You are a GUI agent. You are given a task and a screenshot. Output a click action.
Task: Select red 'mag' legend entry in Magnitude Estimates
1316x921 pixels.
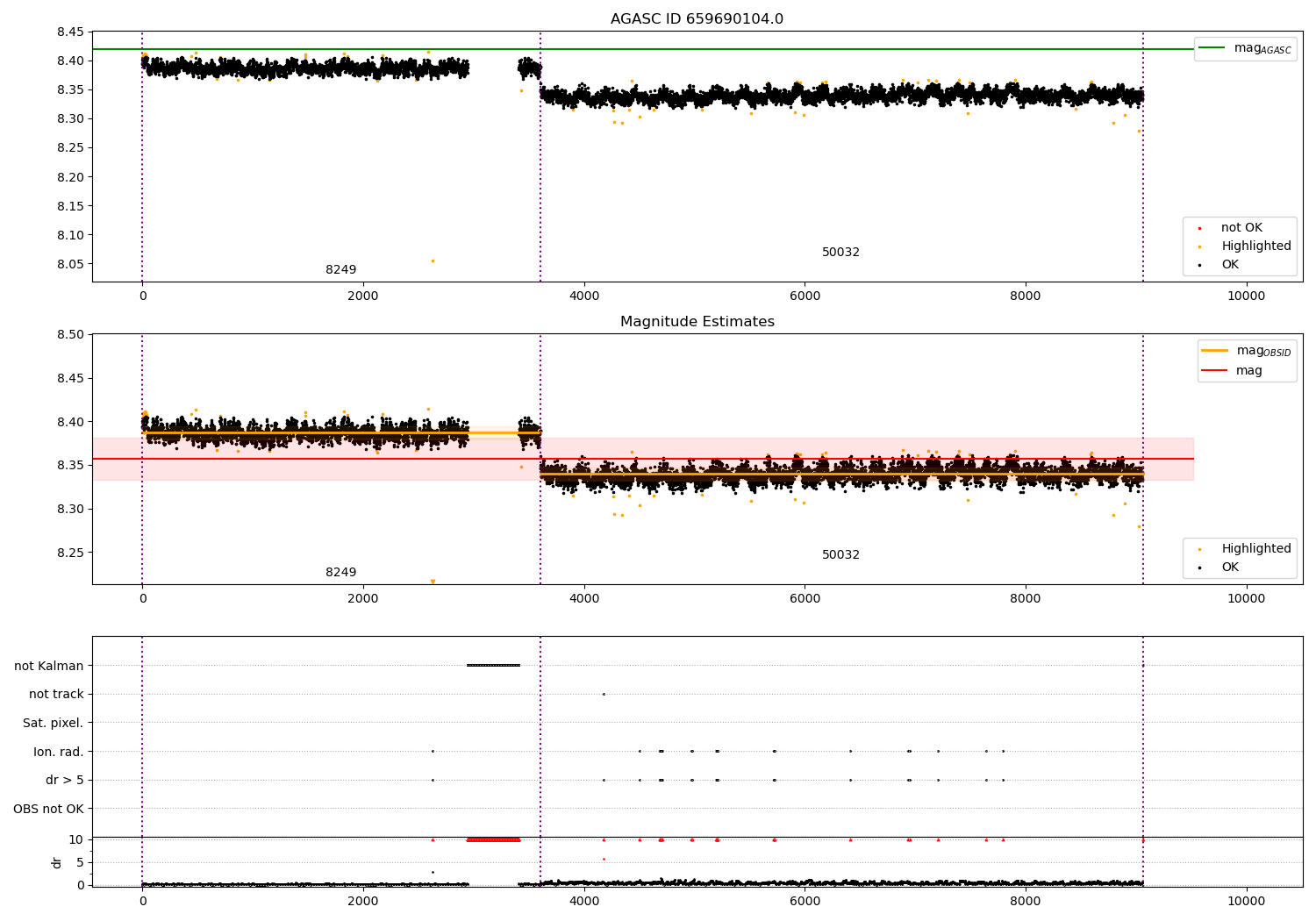[1249, 370]
